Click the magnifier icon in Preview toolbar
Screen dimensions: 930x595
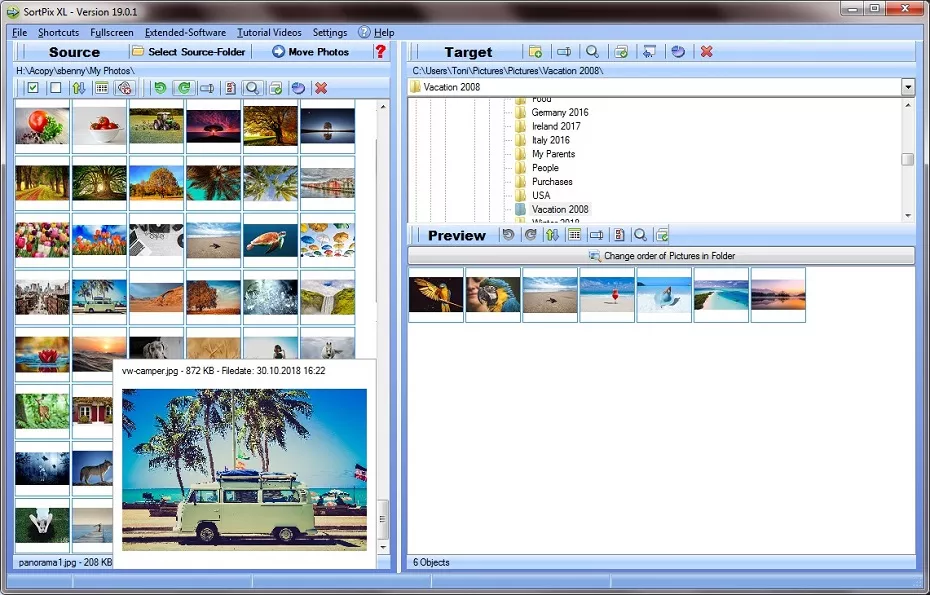pos(640,235)
